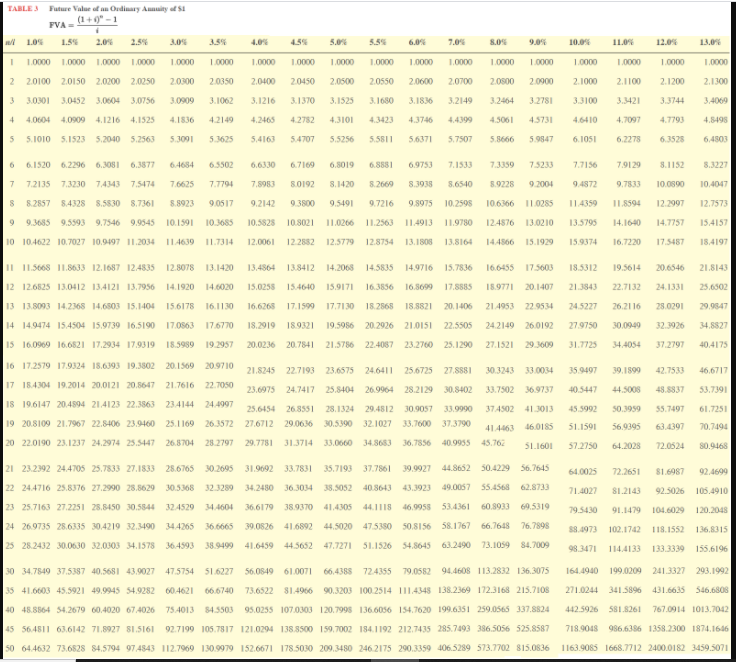This screenshot has width=736, height=662.
Task: Click value 81.6987 in row 21
Action: 670,471
